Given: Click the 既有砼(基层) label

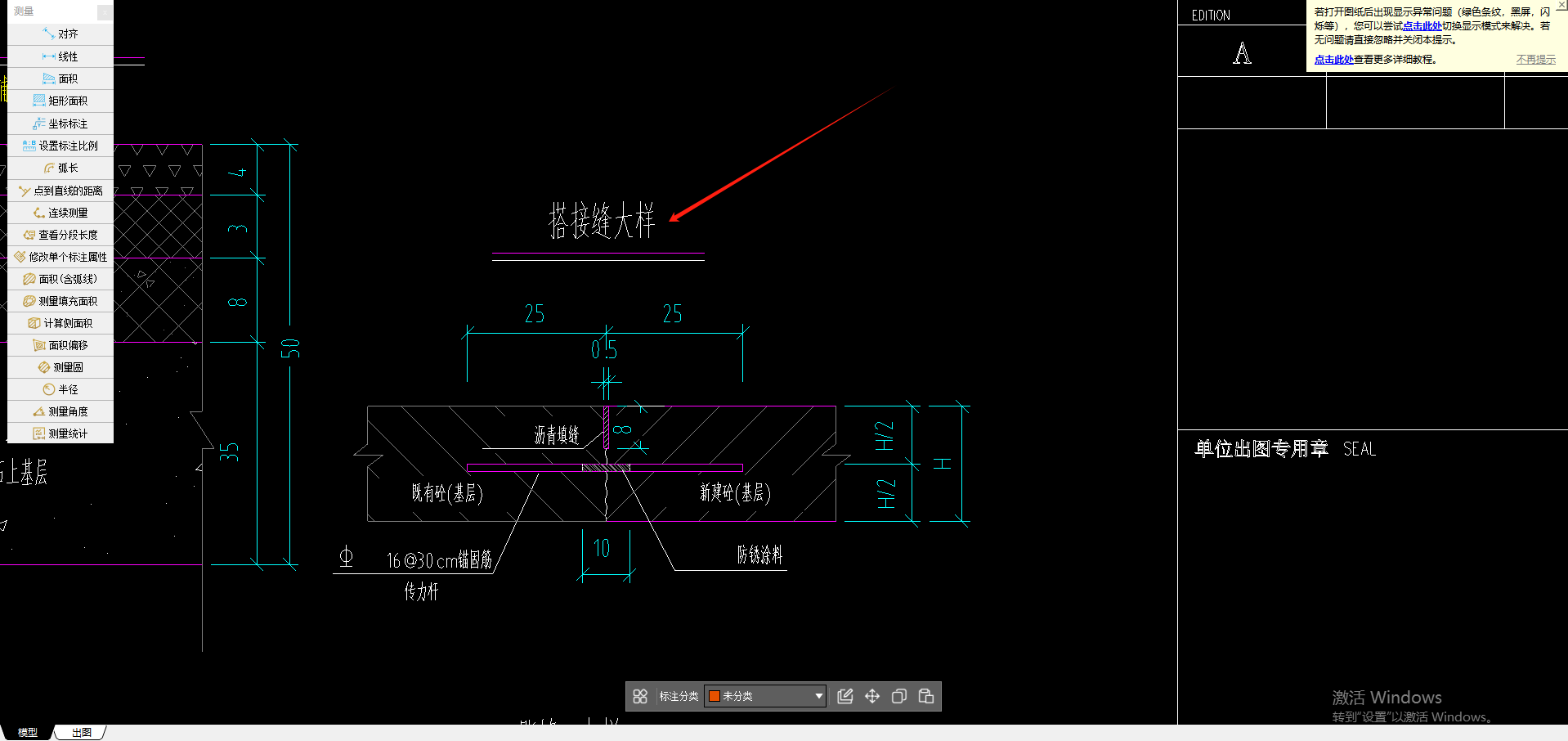Looking at the screenshot, I should [447, 493].
